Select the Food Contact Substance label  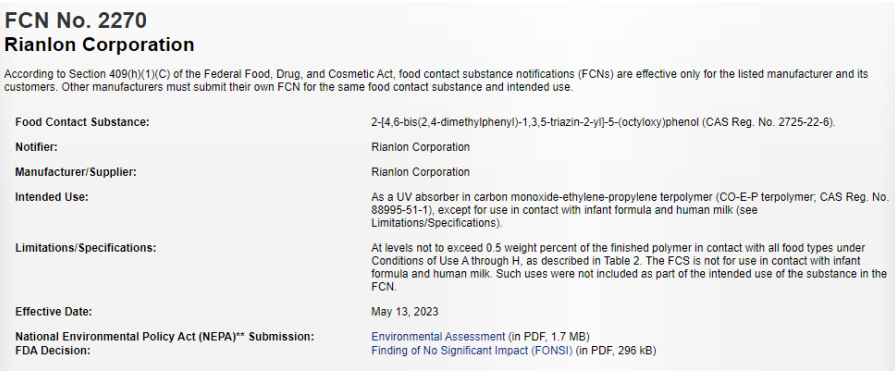point(82,122)
